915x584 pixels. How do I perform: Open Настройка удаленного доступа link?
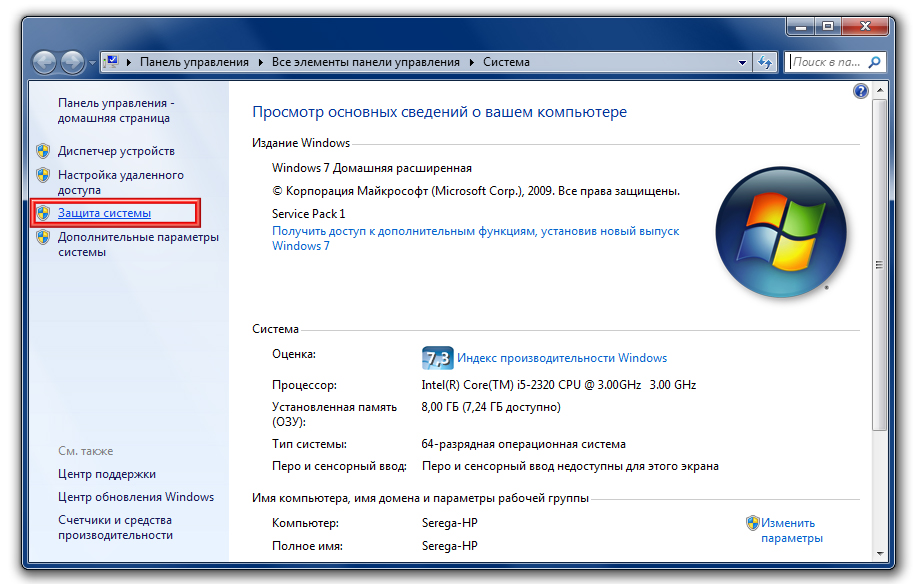pos(121,183)
